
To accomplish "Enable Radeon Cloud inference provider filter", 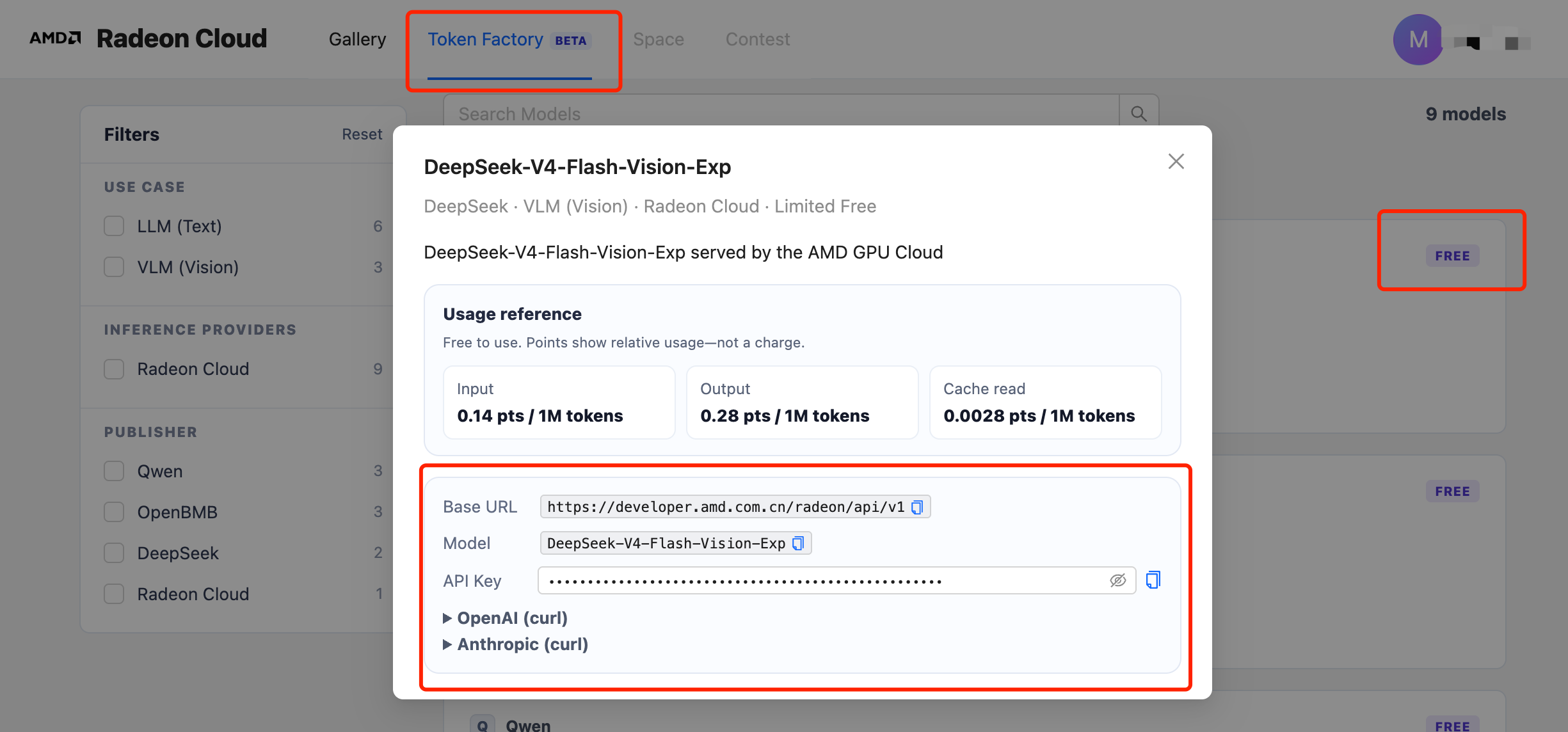I will coord(114,369).
